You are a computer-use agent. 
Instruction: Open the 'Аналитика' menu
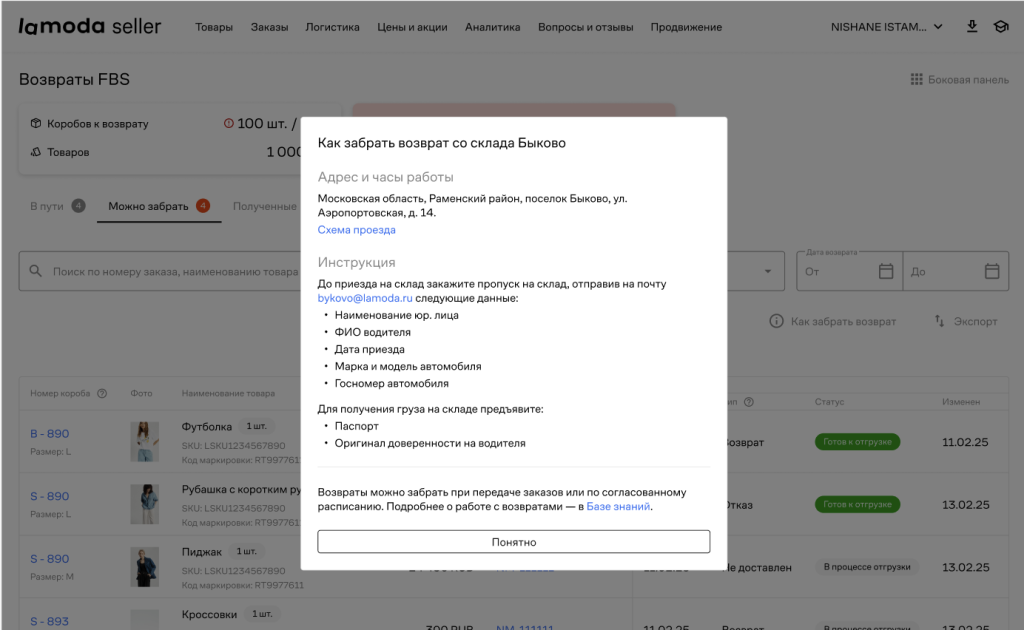492,27
